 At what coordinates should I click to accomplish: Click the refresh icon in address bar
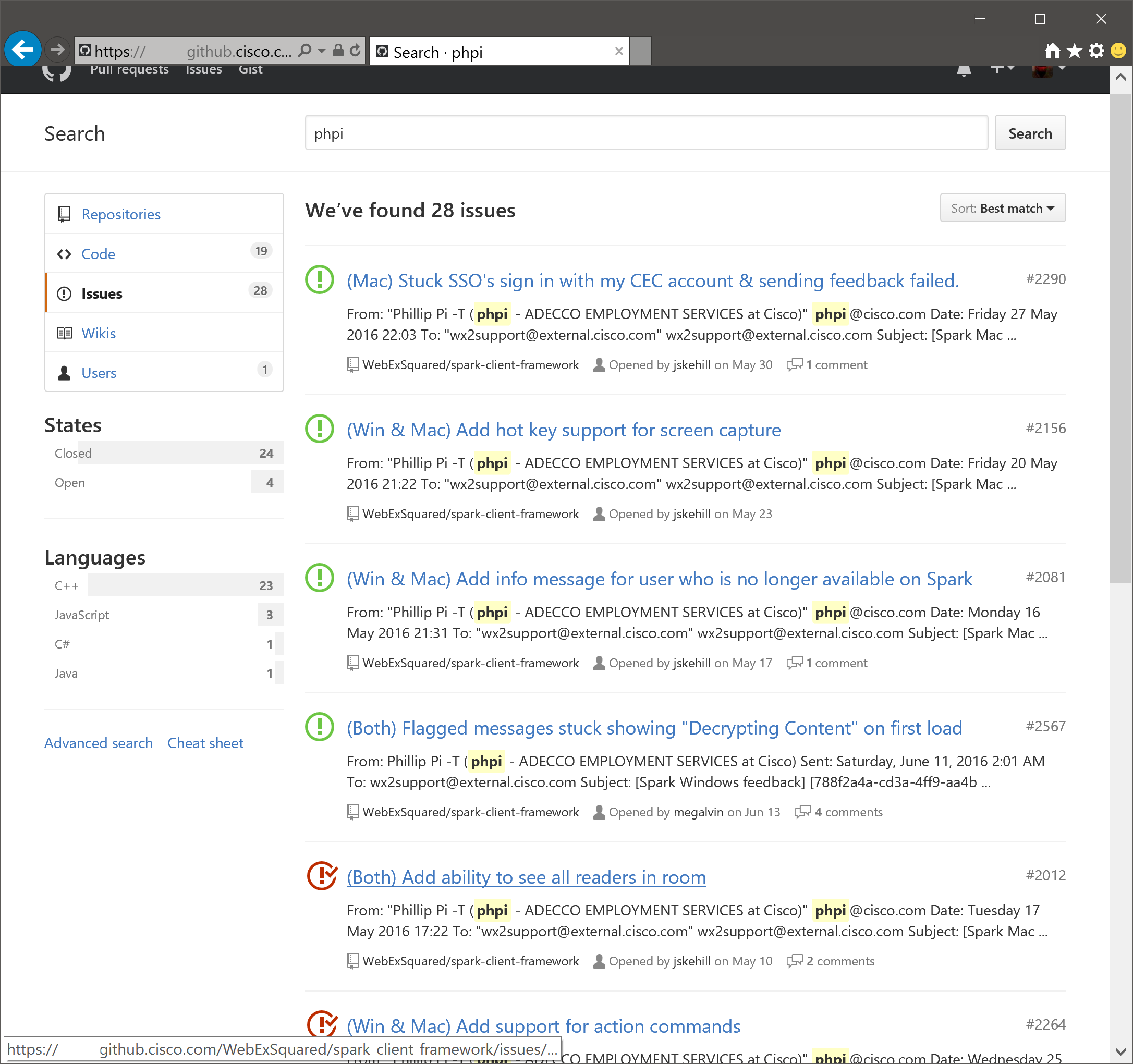point(355,51)
